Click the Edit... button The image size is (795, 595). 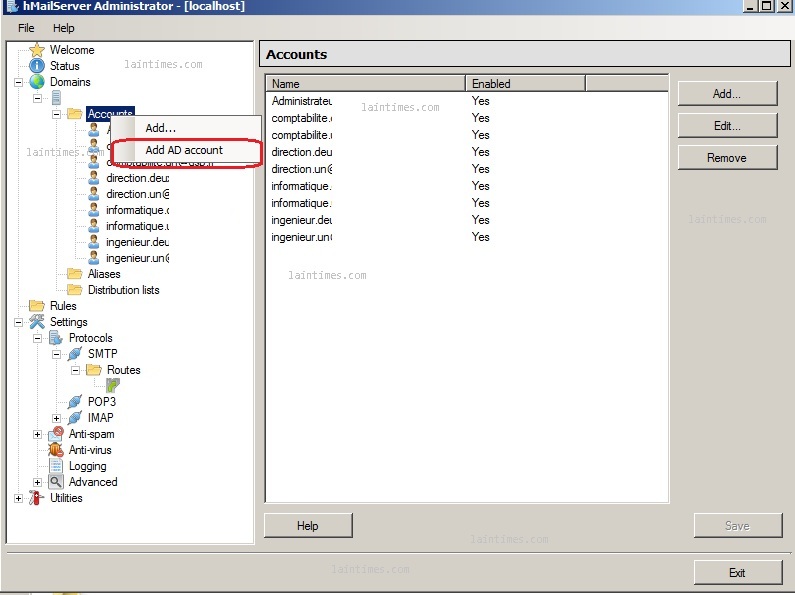(x=727, y=126)
